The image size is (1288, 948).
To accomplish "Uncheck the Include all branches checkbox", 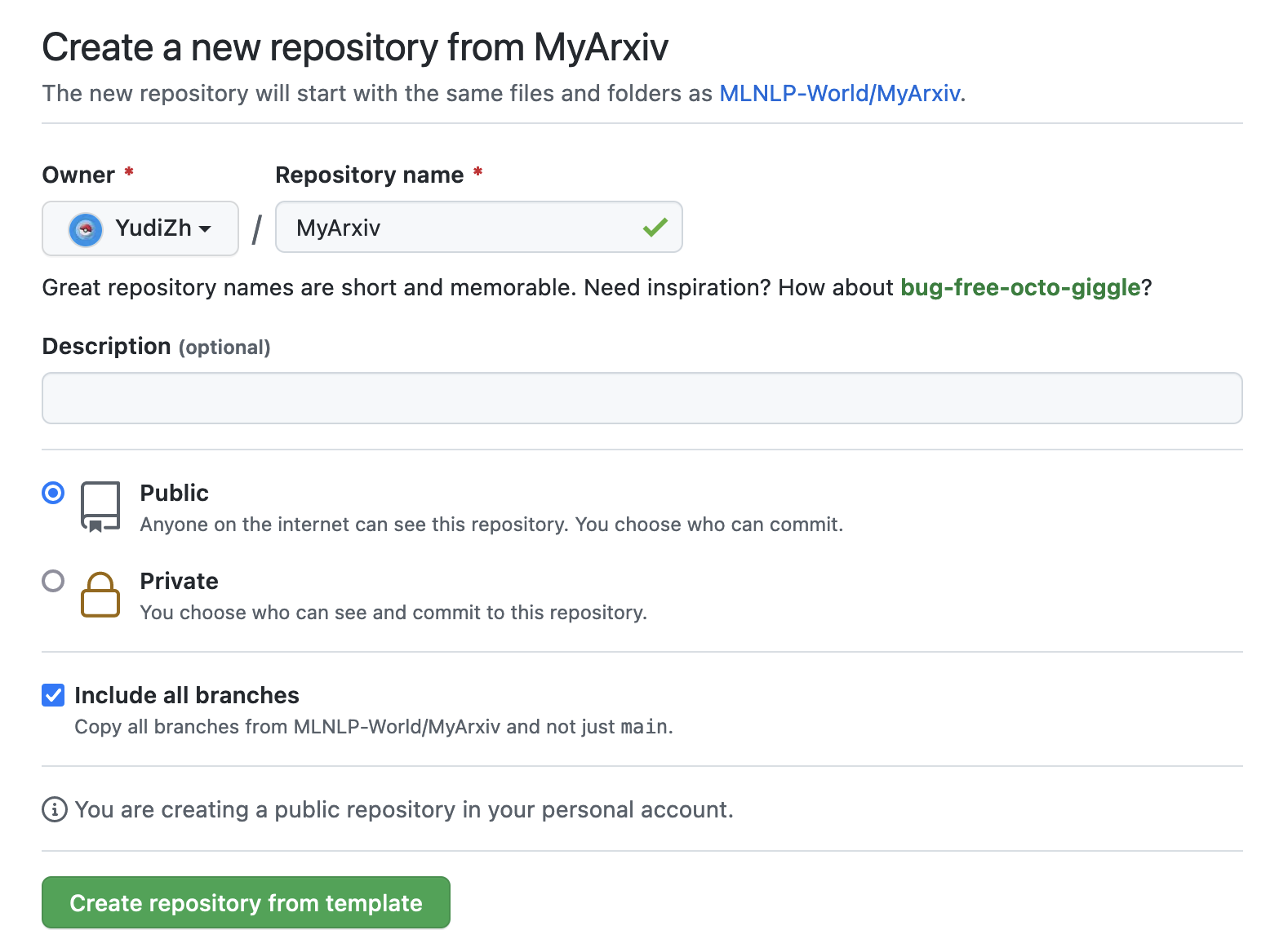I will [x=53, y=695].
